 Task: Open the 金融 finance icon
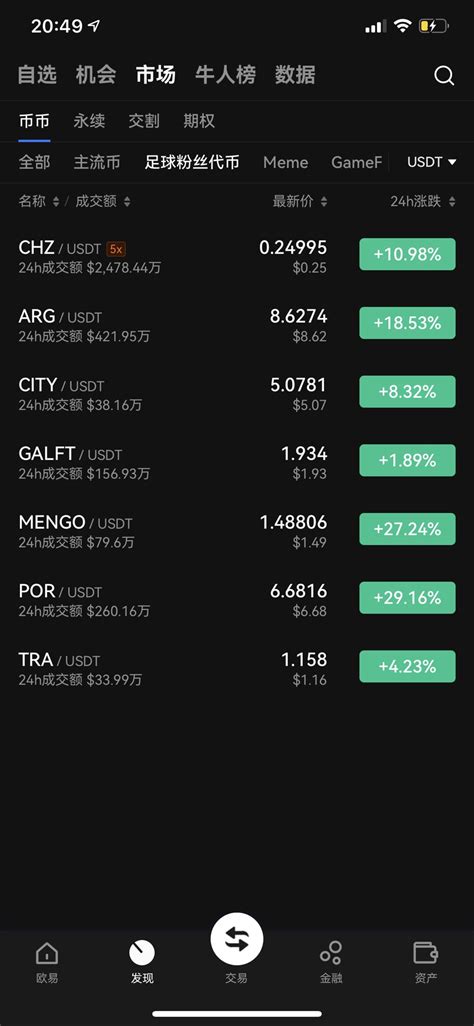click(331, 953)
